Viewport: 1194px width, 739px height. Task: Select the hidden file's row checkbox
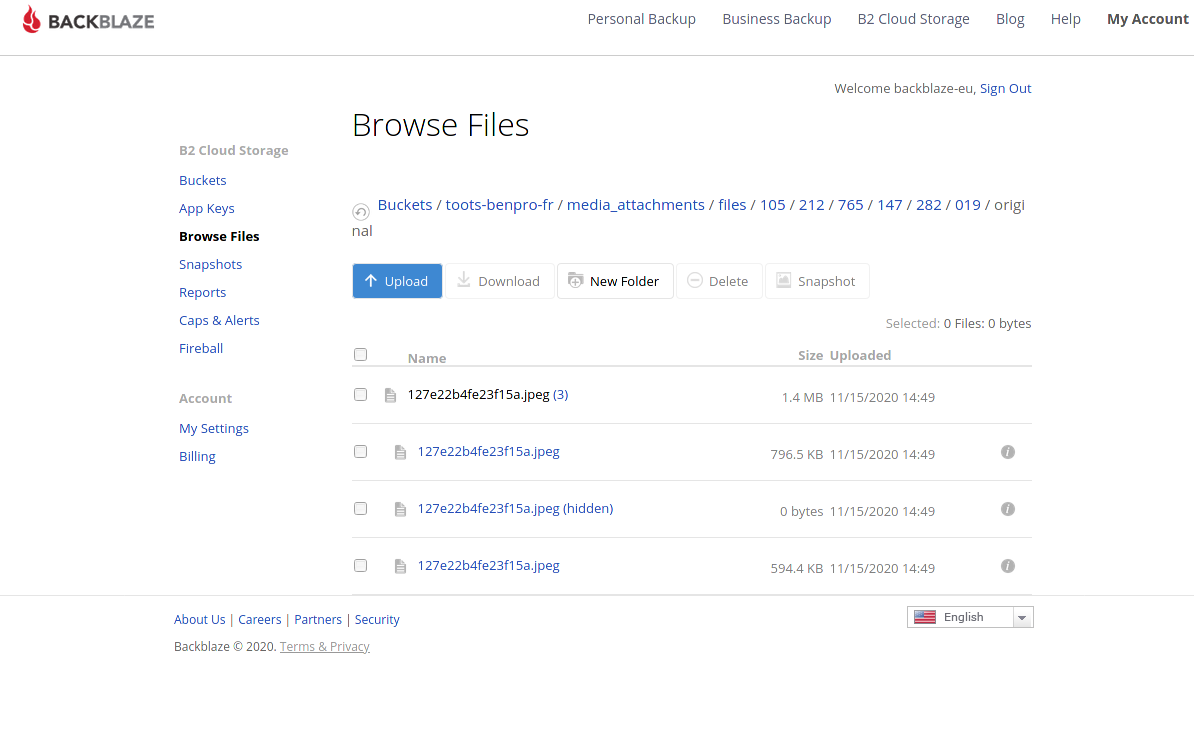point(360,508)
